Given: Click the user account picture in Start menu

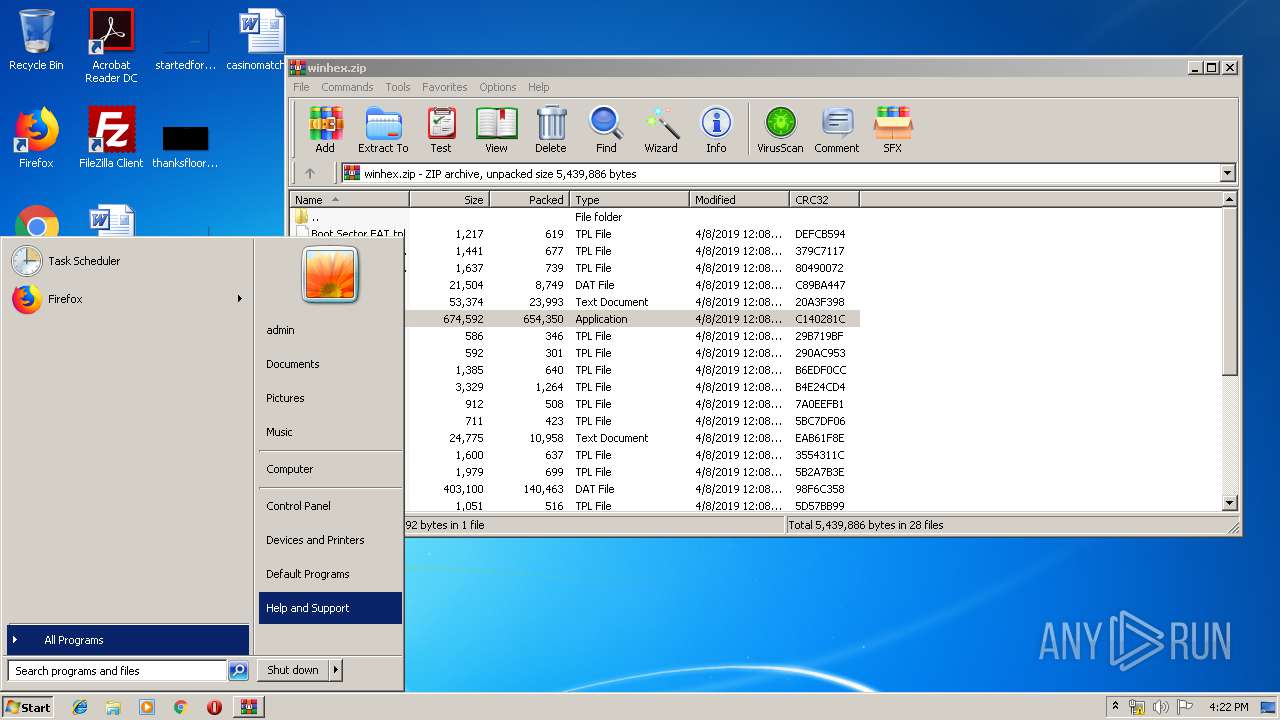Looking at the screenshot, I should pos(330,274).
